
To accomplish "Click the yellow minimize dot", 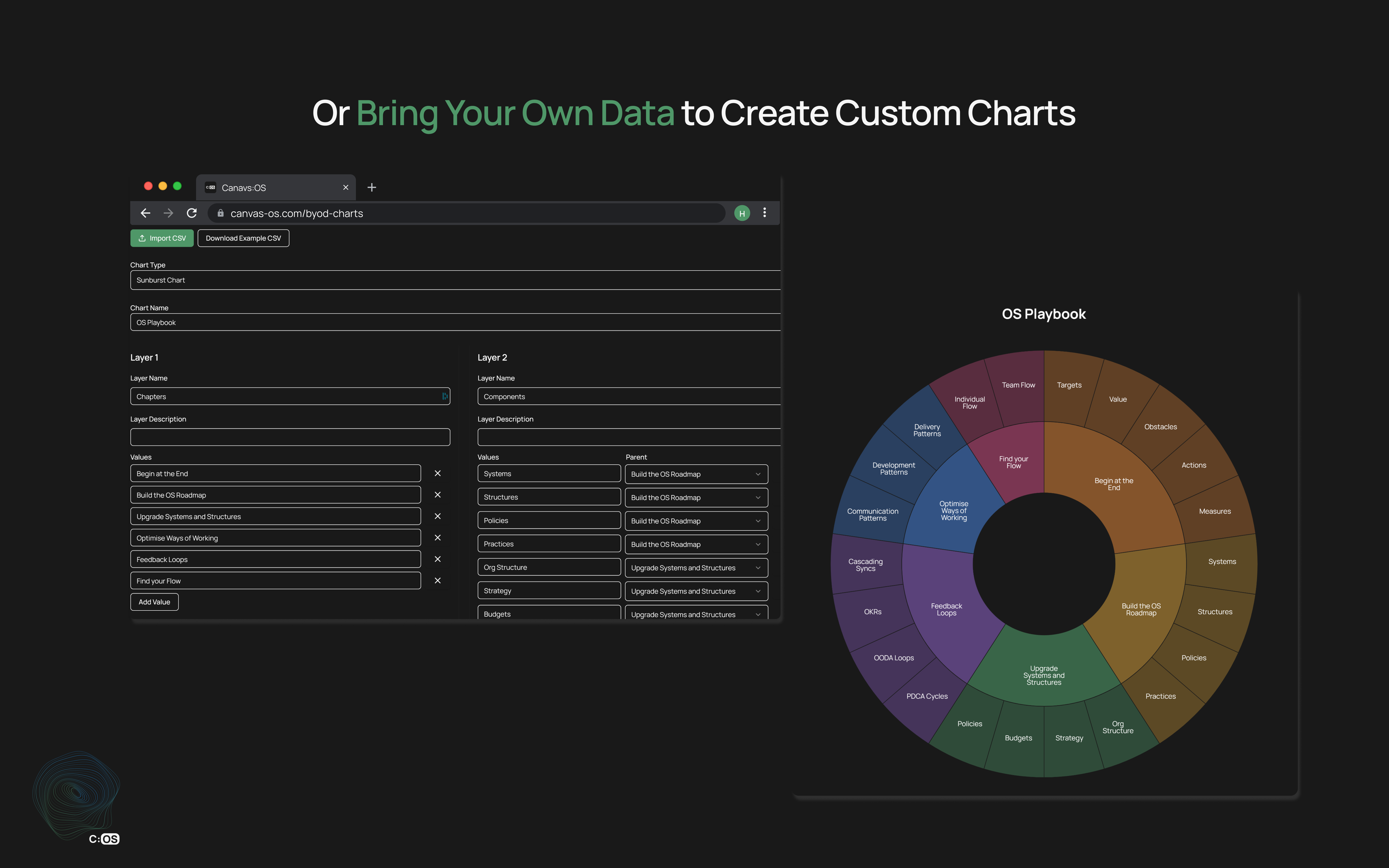I will [163, 186].
